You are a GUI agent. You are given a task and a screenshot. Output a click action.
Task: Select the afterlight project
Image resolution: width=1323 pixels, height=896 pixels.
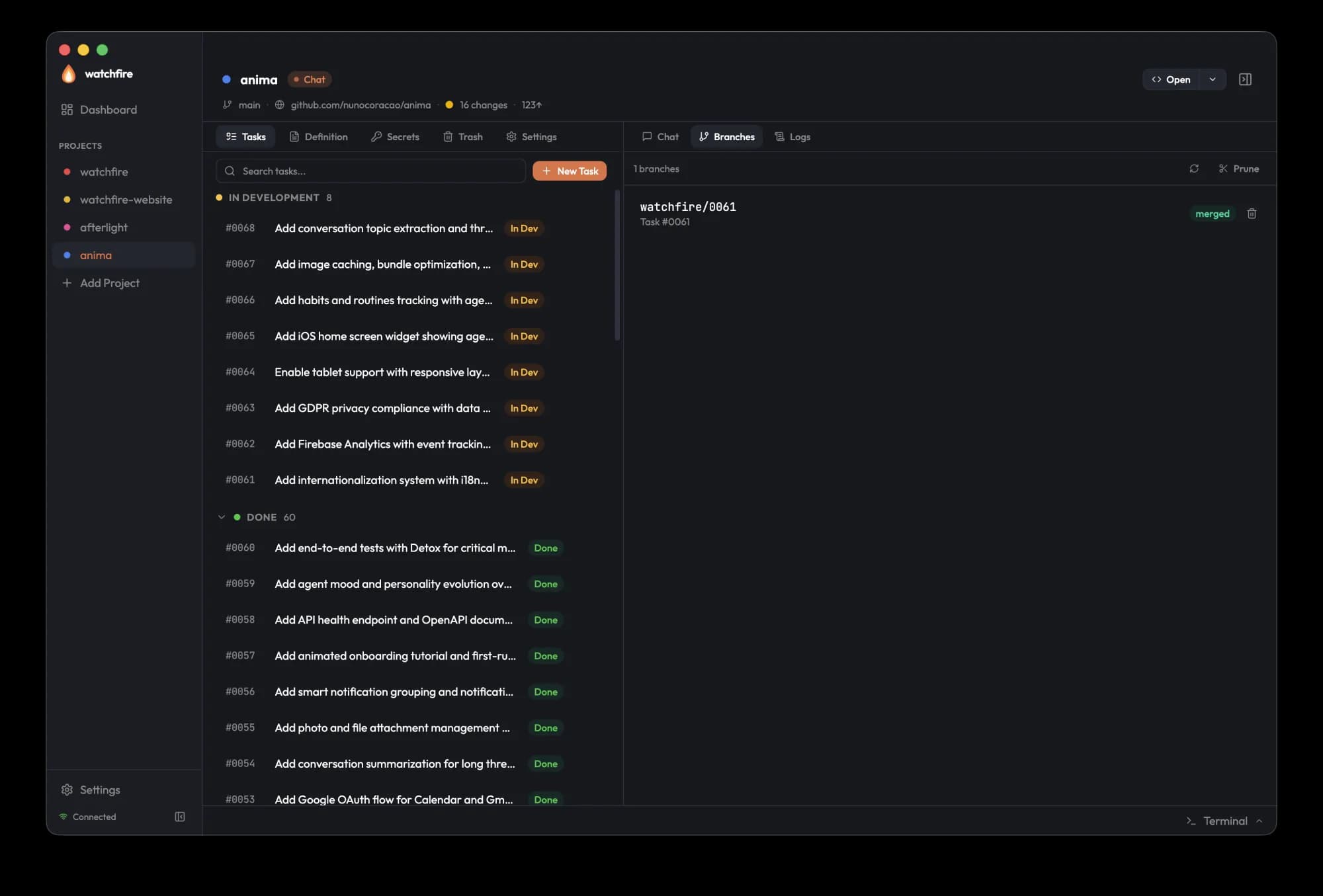coord(124,227)
